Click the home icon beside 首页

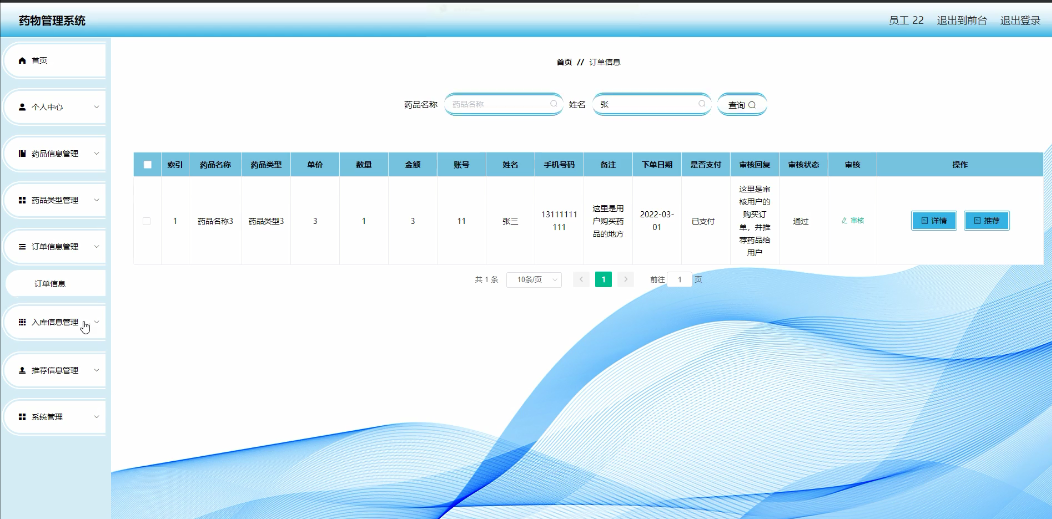click(22, 61)
